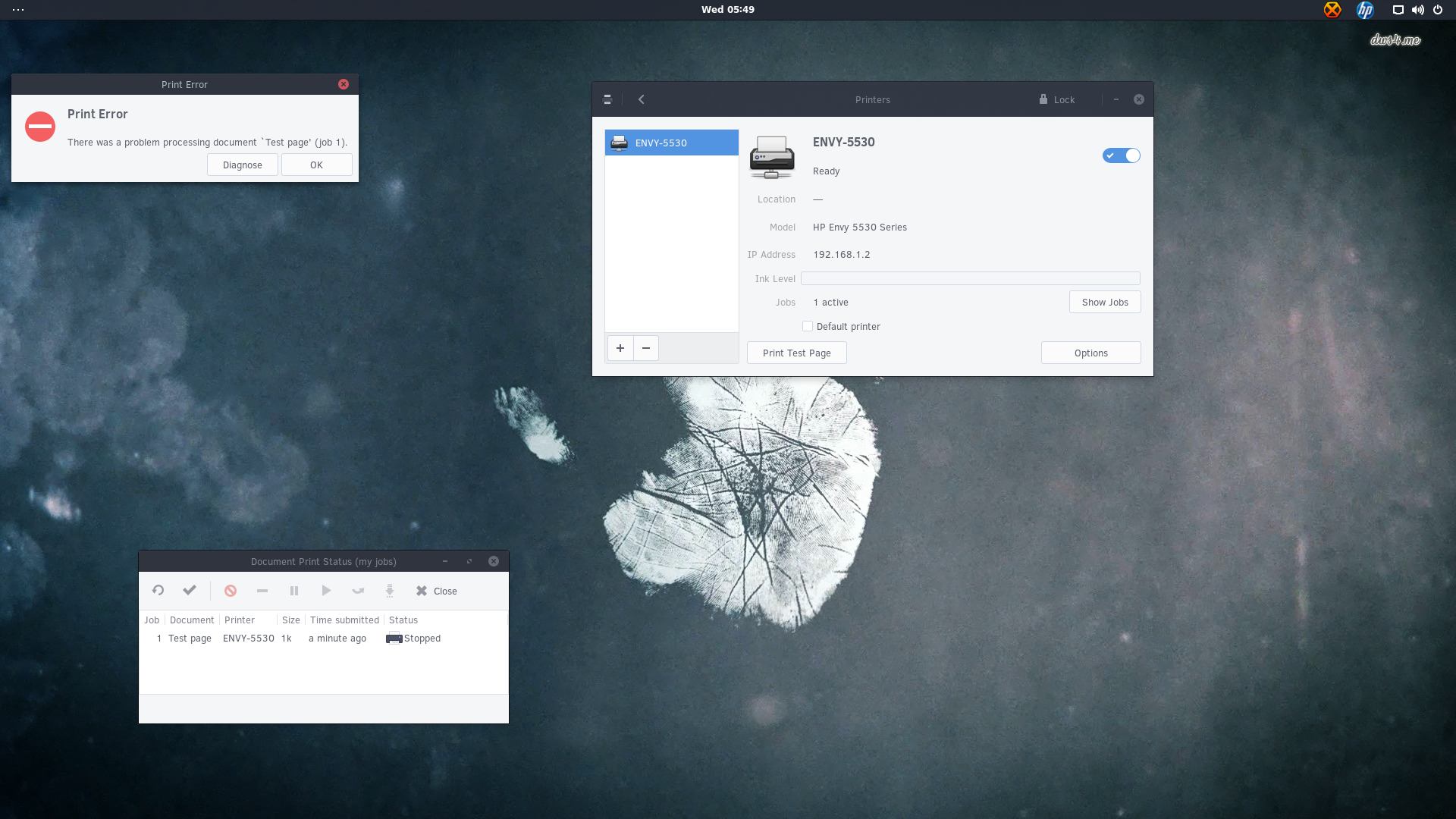Click the HP tray icon in top bar
The width and height of the screenshot is (1456, 819).
[x=1365, y=10]
